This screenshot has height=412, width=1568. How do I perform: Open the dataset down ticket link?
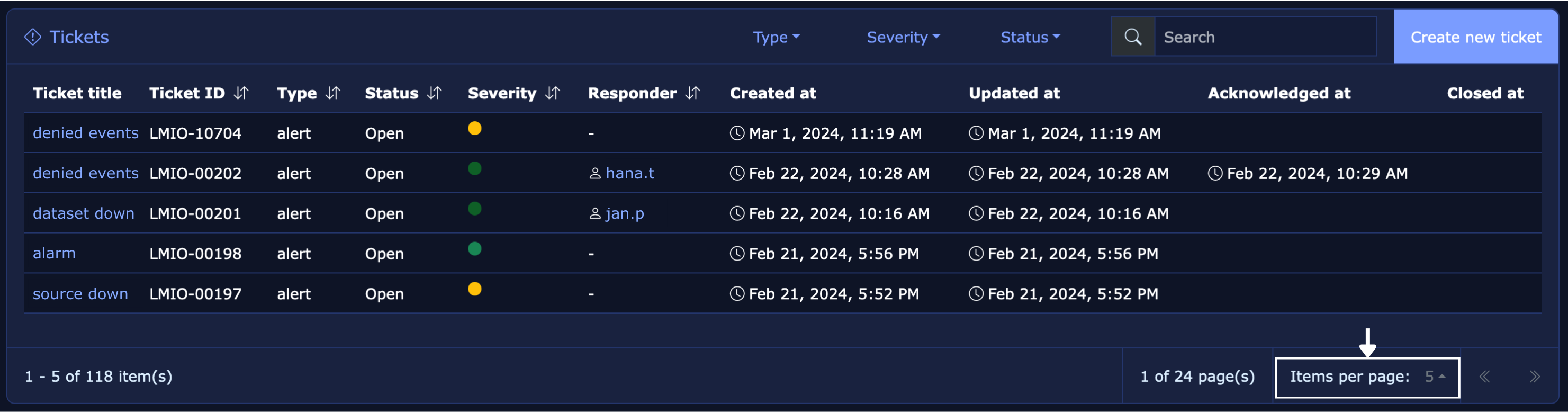(84, 213)
